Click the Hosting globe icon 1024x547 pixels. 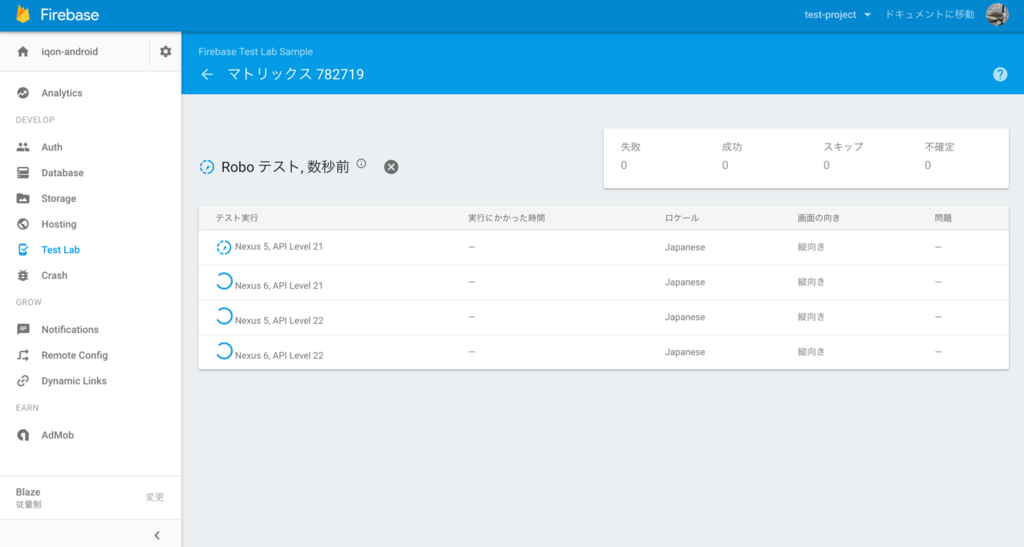click(23, 224)
